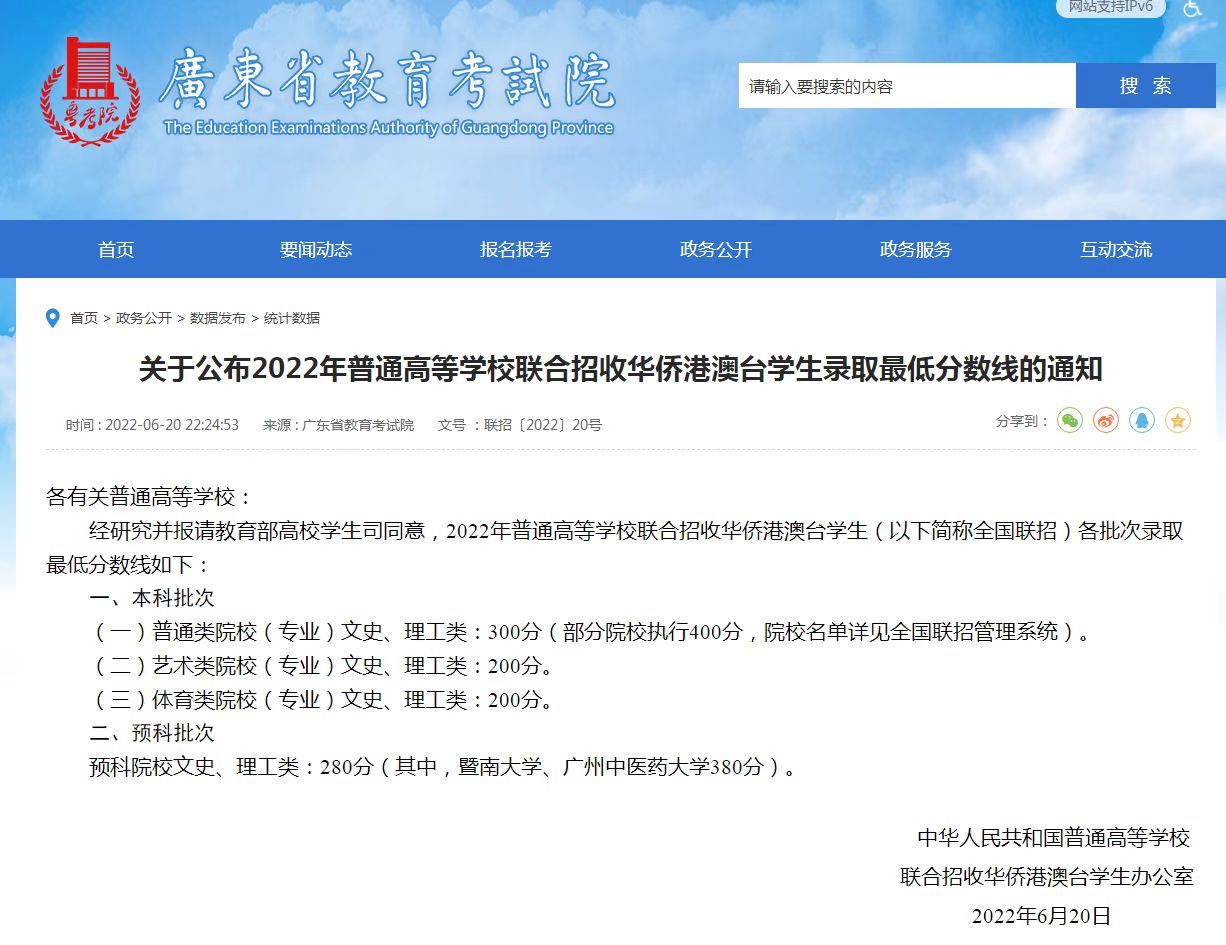Screen dimensions: 1226x945
Task: Click the 网站支持IPv6 badge
Action: [1110, 7]
